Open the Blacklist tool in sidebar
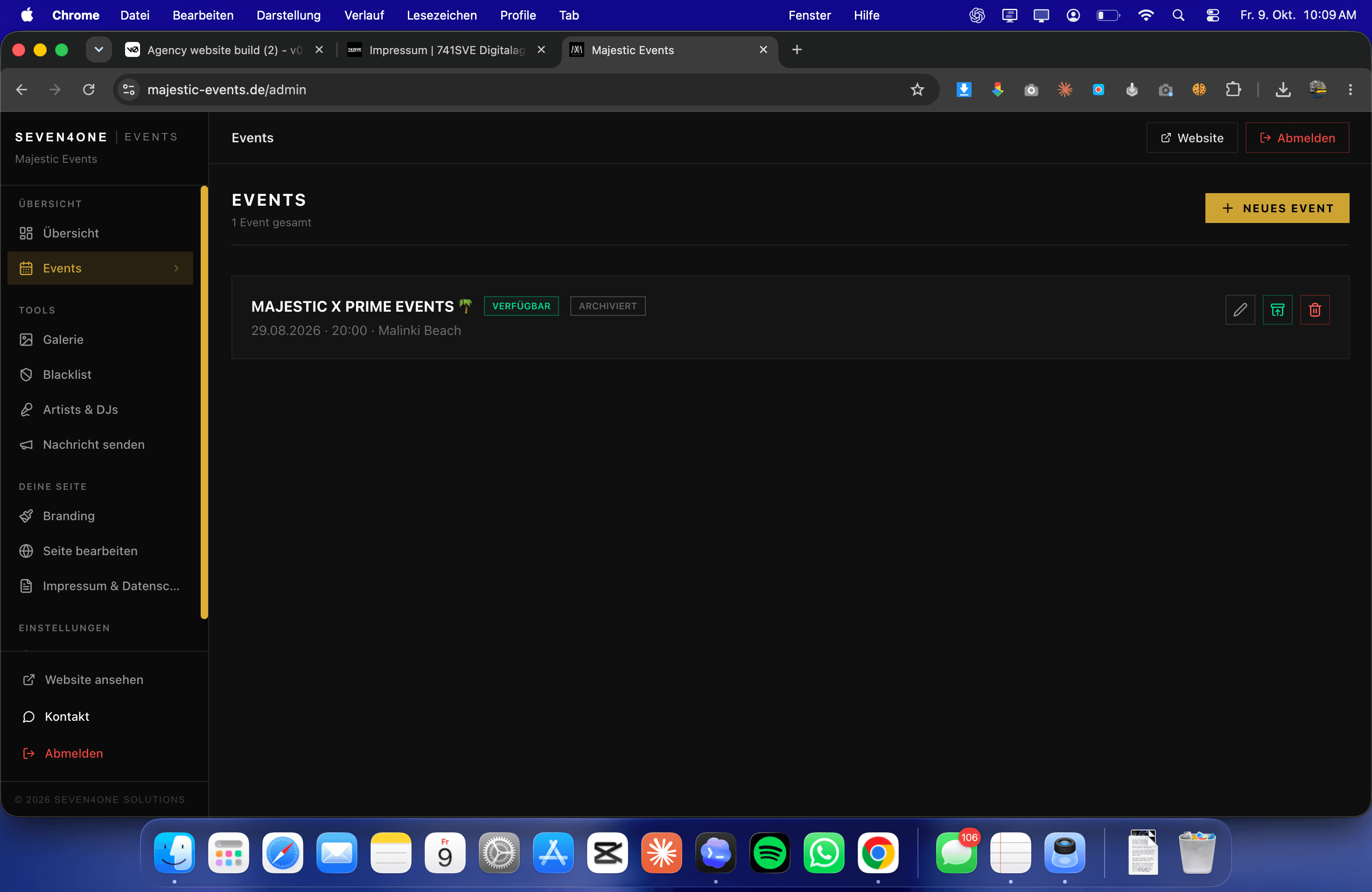The image size is (1372, 892). coord(100,375)
